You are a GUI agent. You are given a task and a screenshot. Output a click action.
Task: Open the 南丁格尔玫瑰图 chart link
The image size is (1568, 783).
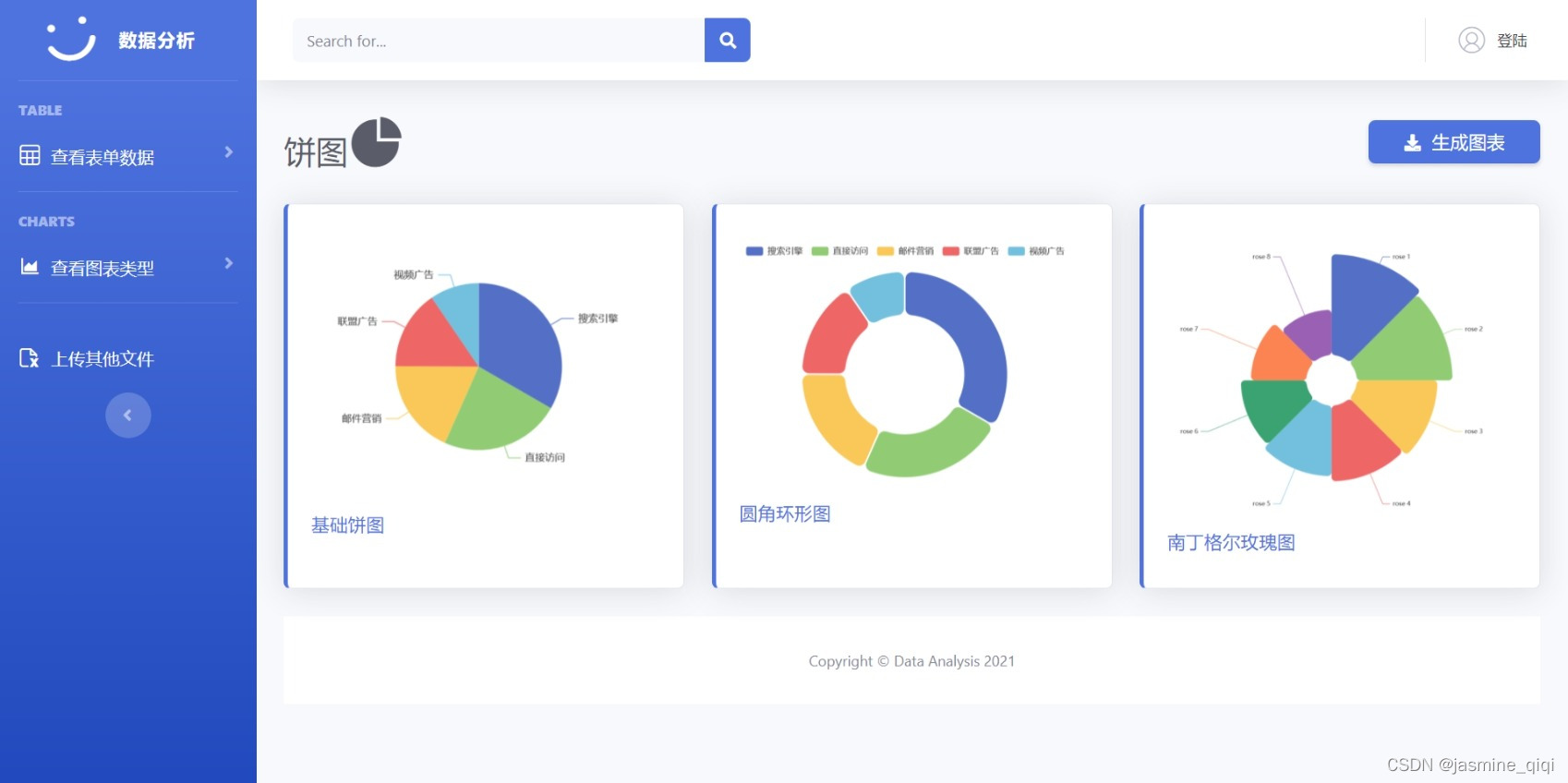1231,543
